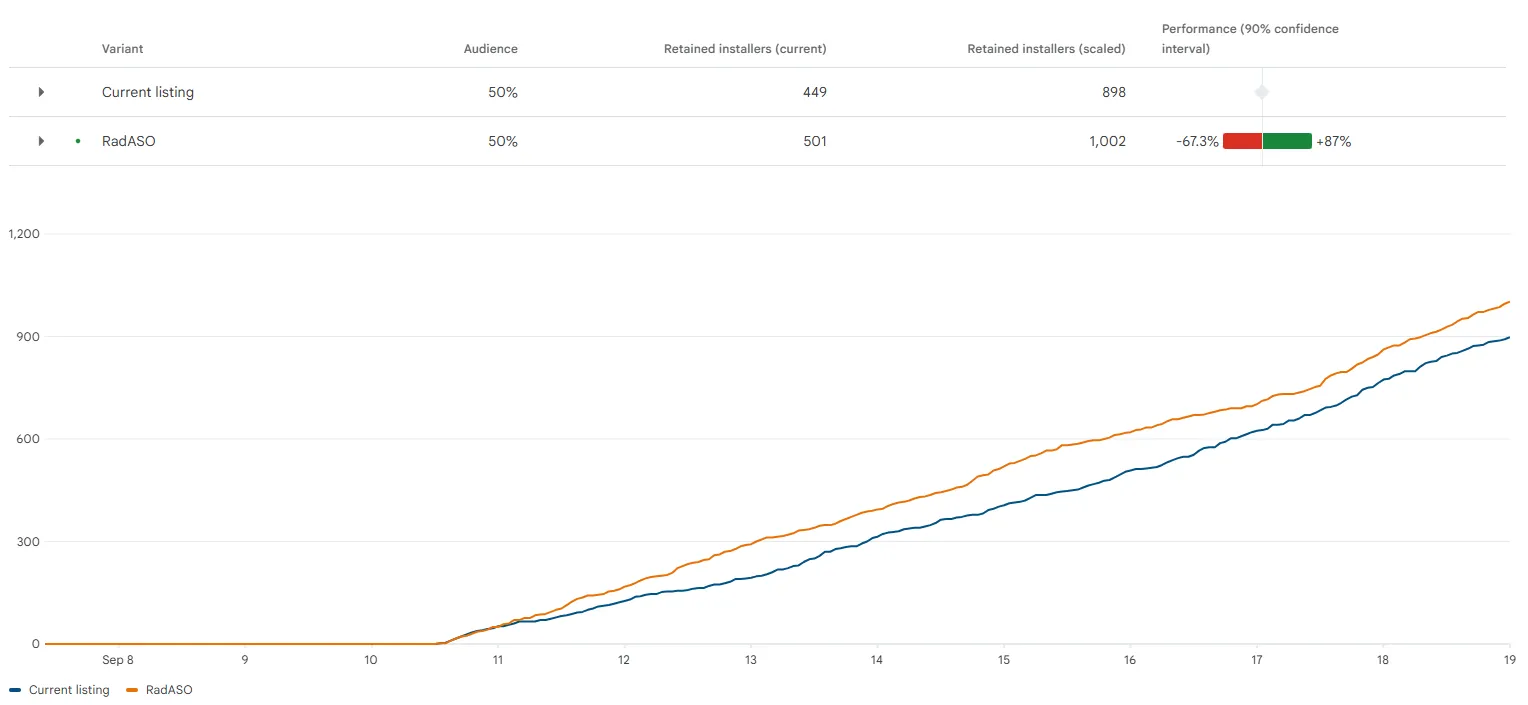
Task: Click the RadASO variant name
Action: tap(129, 141)
